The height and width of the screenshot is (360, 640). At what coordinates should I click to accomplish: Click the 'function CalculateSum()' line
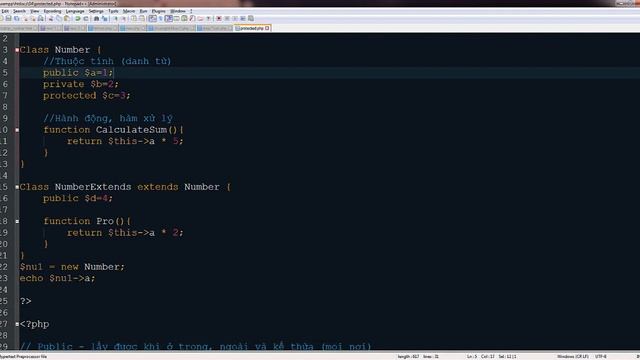[113, 130]
